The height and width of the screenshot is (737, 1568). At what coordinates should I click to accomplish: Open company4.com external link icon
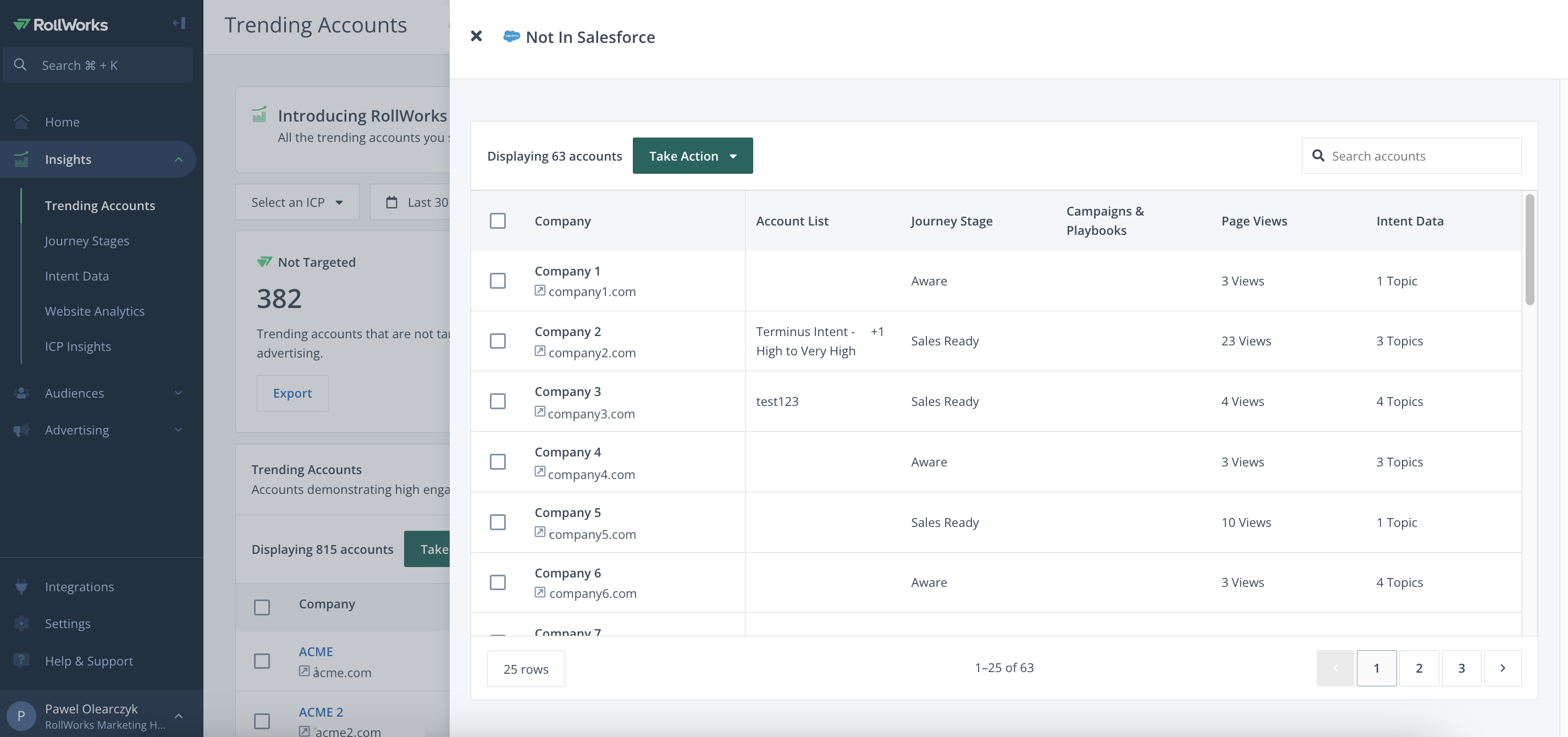click(540, 472)
